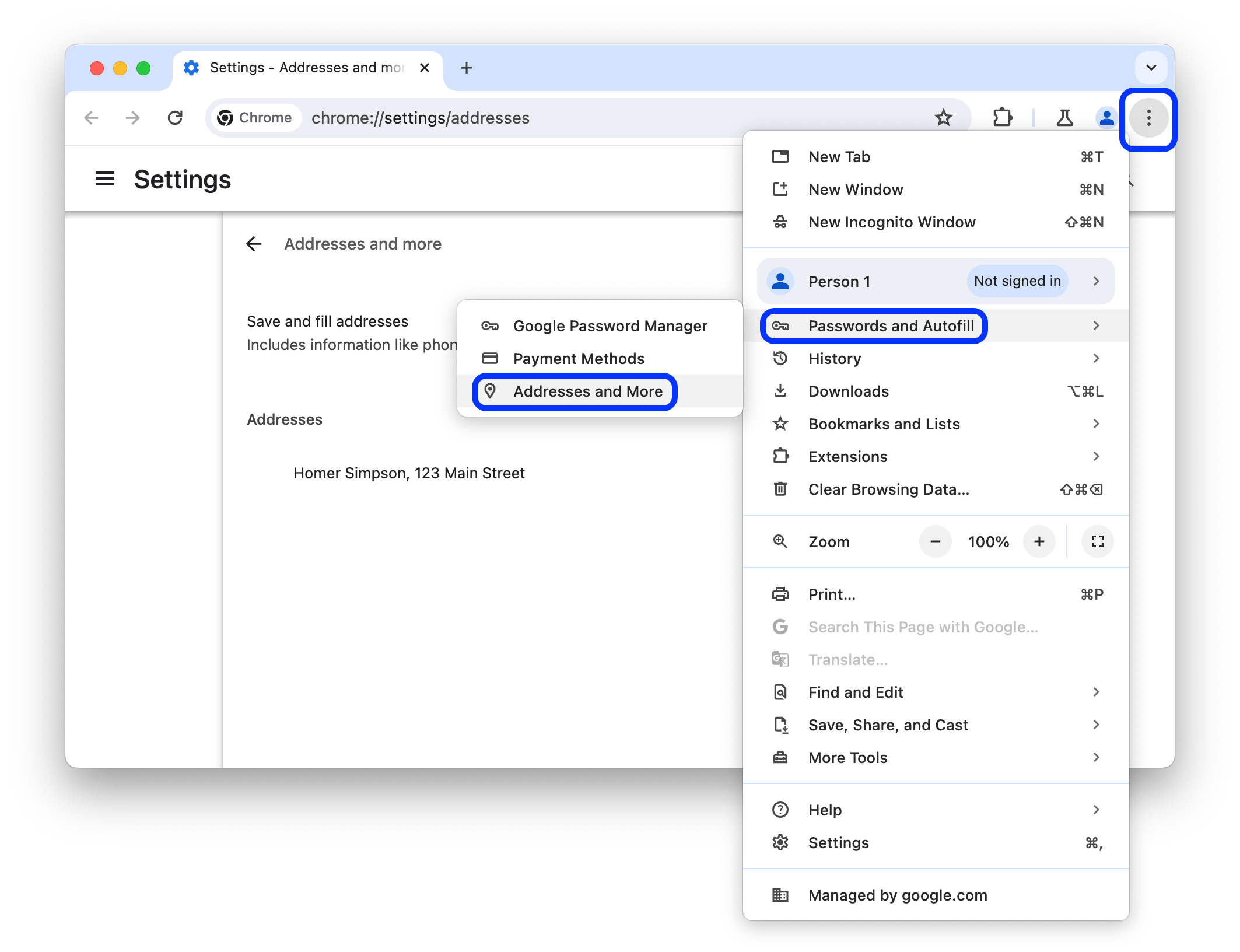
Task: Open a New Incognito Window from the menu
Action: tap(892, 222)
